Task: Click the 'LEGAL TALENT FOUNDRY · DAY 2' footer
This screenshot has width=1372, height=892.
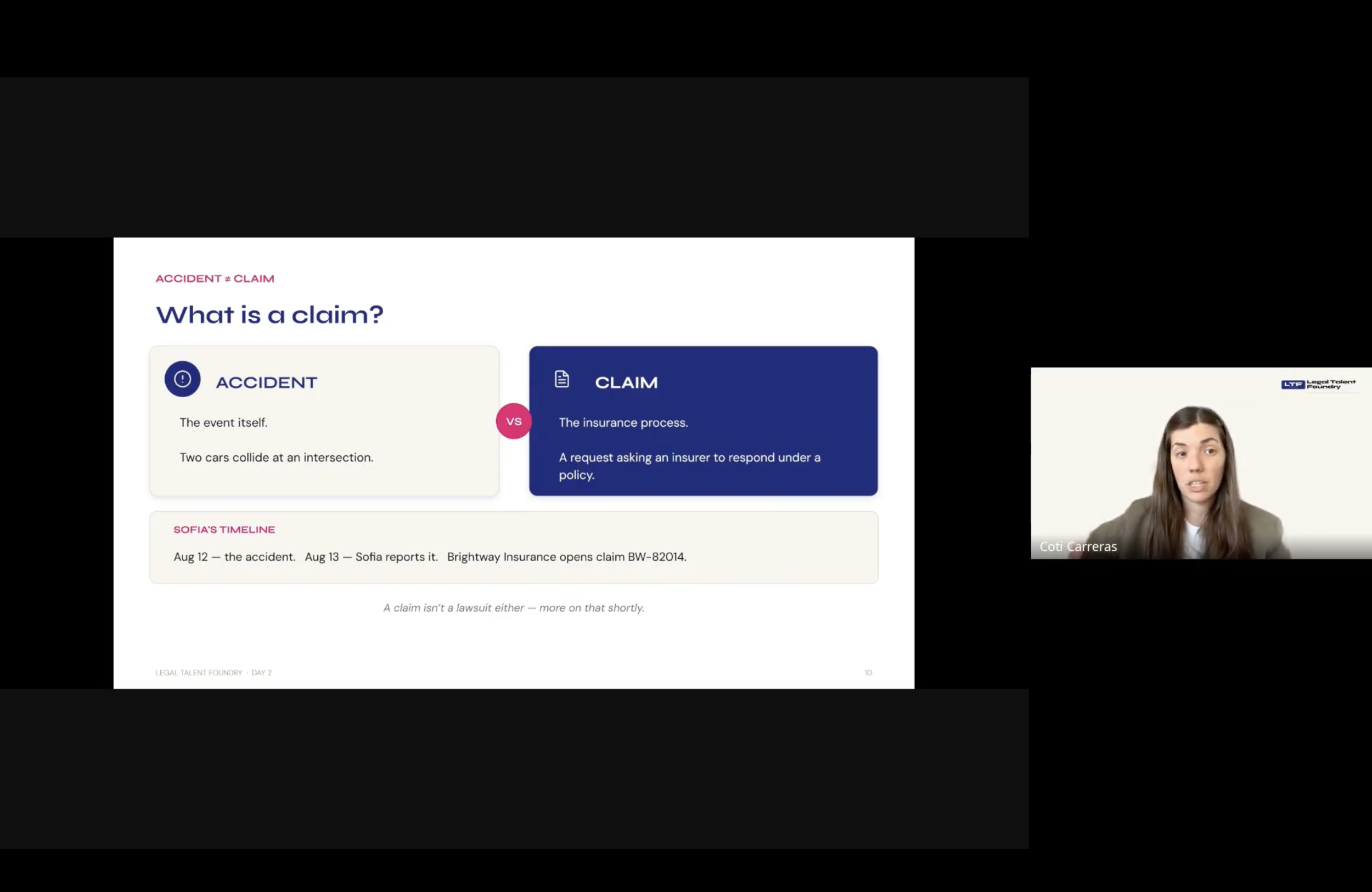Action: tap(213, 673)
